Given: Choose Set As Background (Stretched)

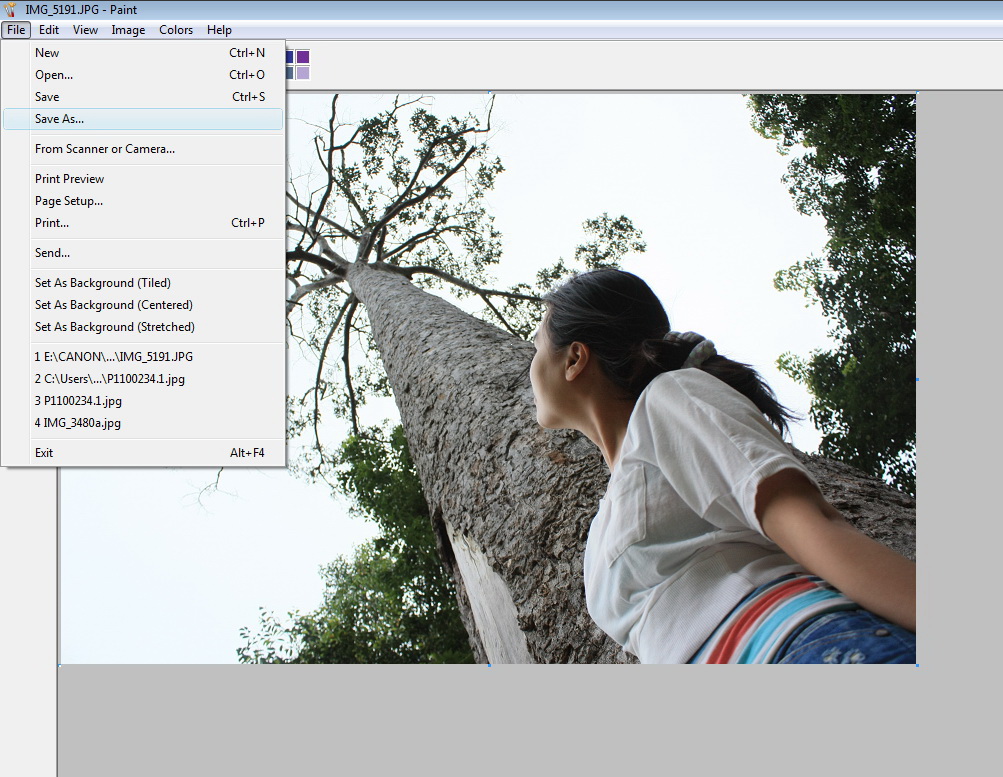Looking at the screenshot, I should 115,327.
